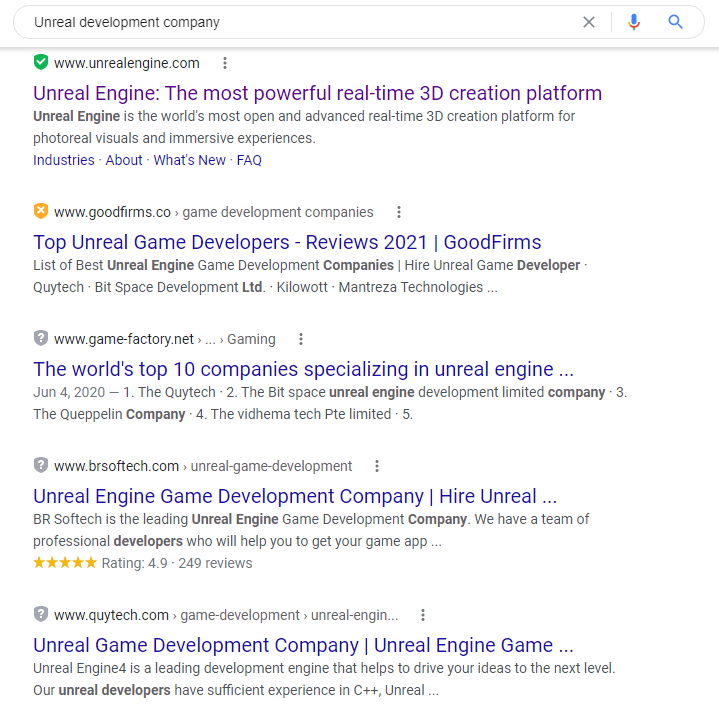Open the three-dot menu for the game-factory.net result

point(301,339)
